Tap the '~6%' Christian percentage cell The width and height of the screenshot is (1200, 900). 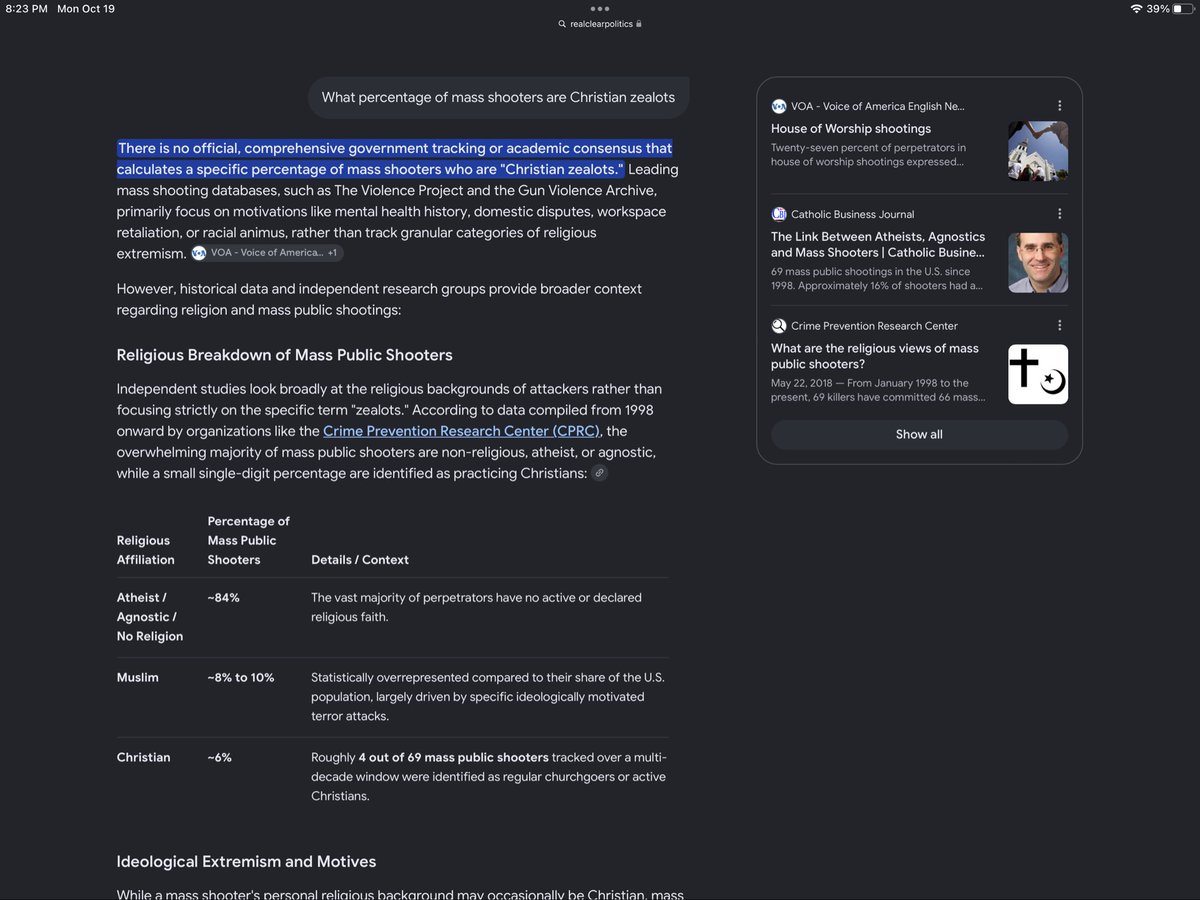(x=220, y=758)
